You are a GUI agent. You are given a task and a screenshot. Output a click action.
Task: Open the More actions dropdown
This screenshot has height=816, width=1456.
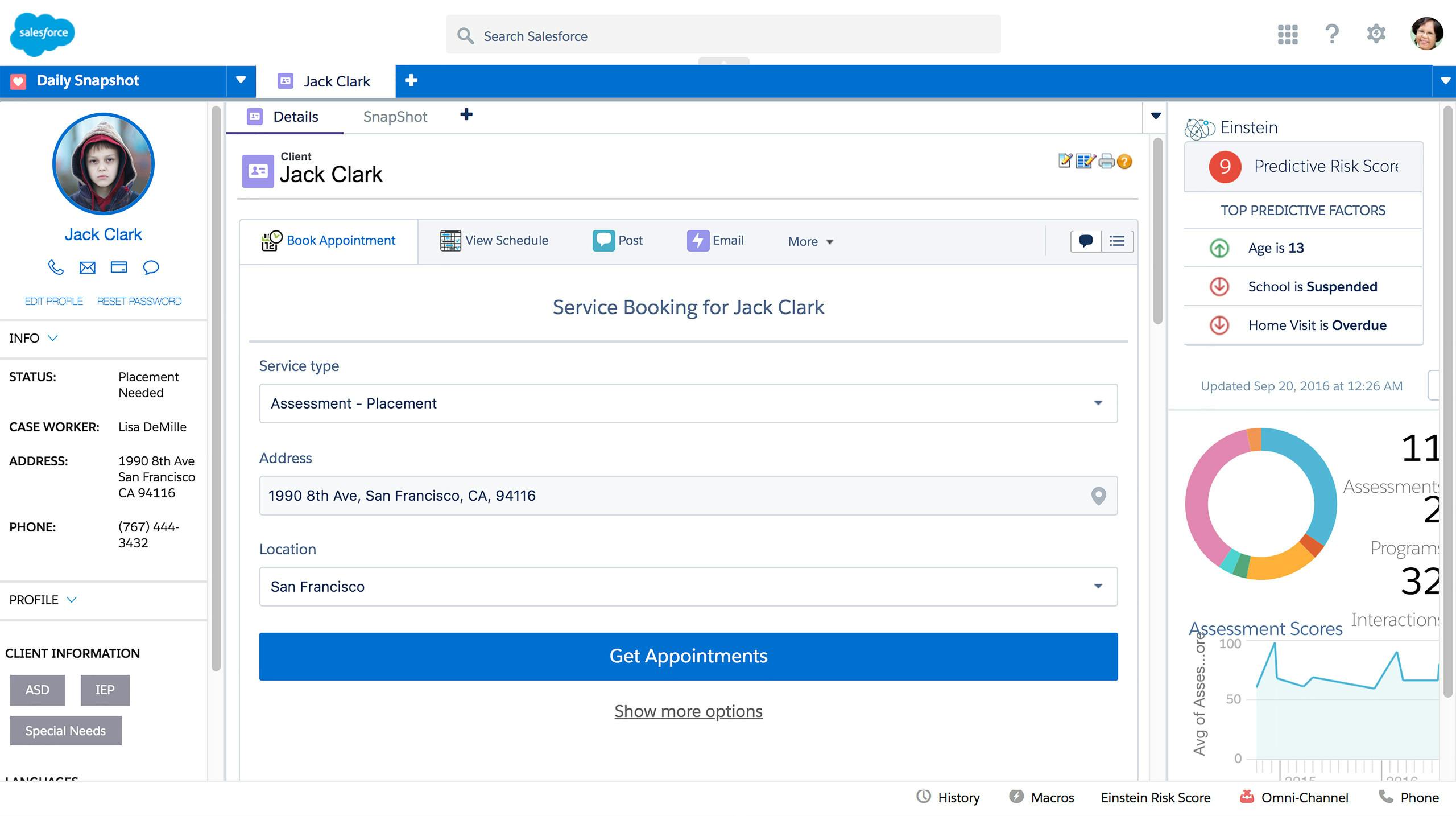coord(810,242)
